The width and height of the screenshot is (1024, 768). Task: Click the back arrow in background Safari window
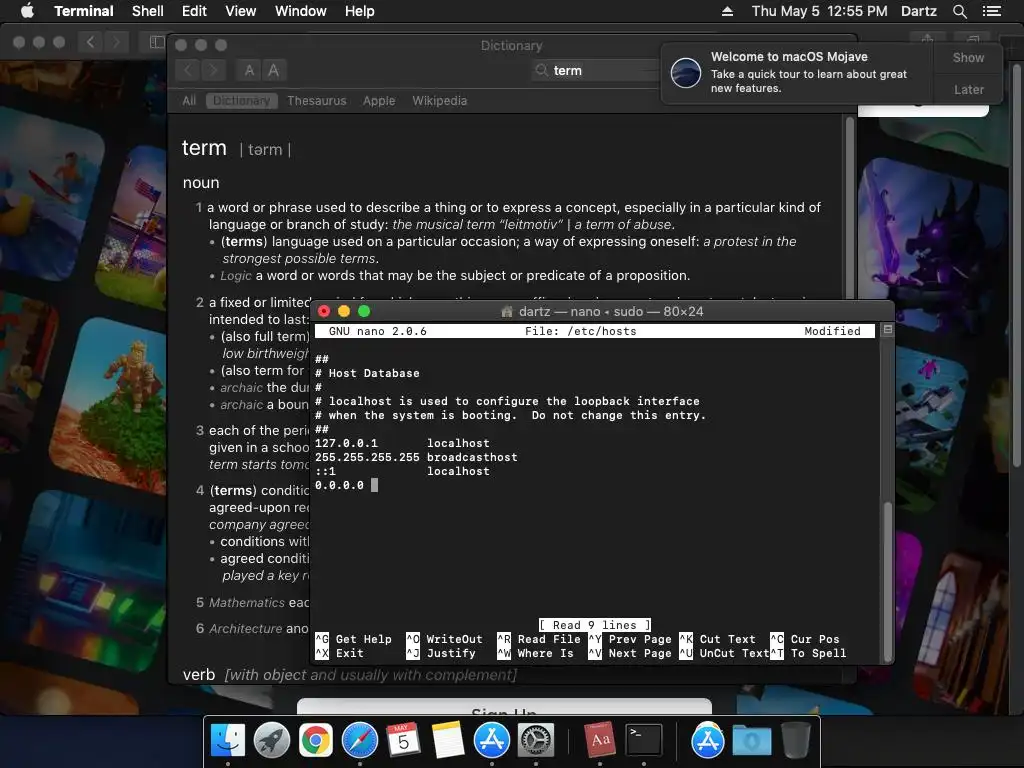pyautogui.click(x=90, y=42)
